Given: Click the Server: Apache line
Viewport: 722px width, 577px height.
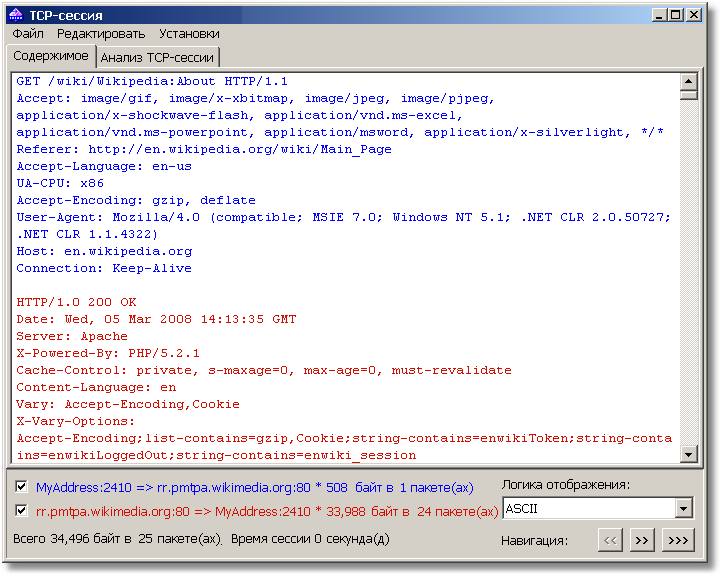Looking at the screenshot, I should tap(72, 336).
